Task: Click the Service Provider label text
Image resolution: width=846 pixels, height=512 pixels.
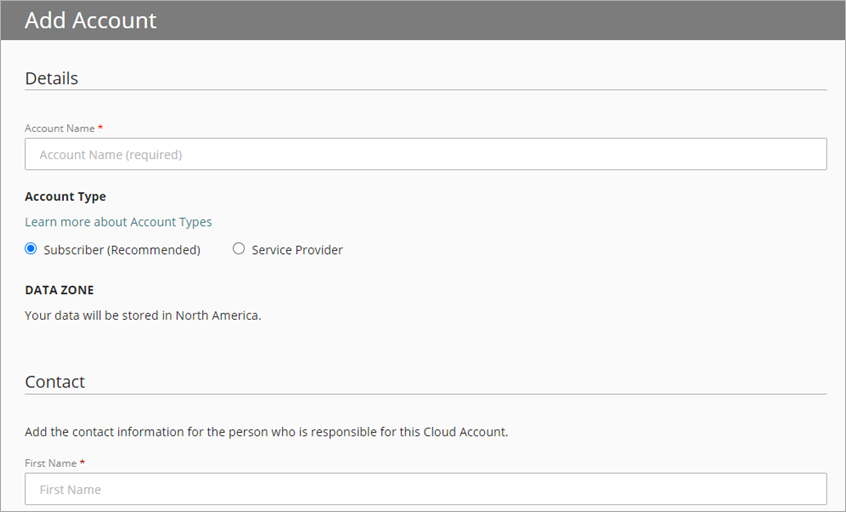Action: coord(297,250)
